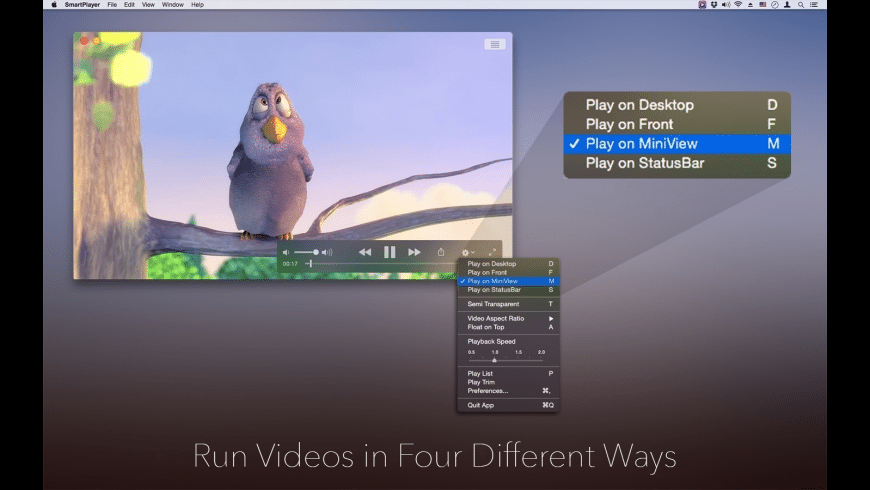Screen dimensions: 870x490
Task: Set max volume via loud speaker icon
Action: tap(327, 252)
